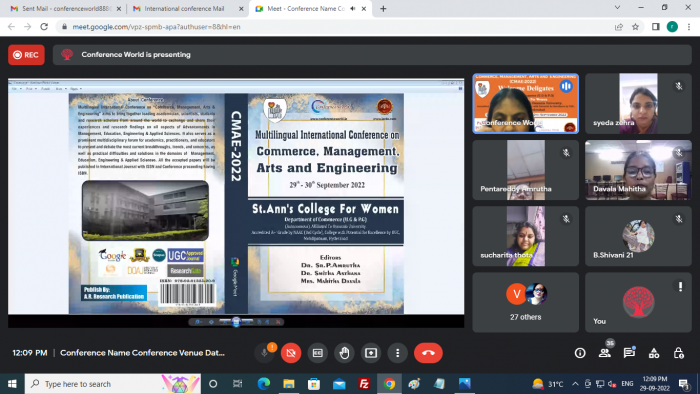The width and height of the screenshot is (700, 394).
Task: Open more options three-dot menu
Action: [x=397, y=353]
